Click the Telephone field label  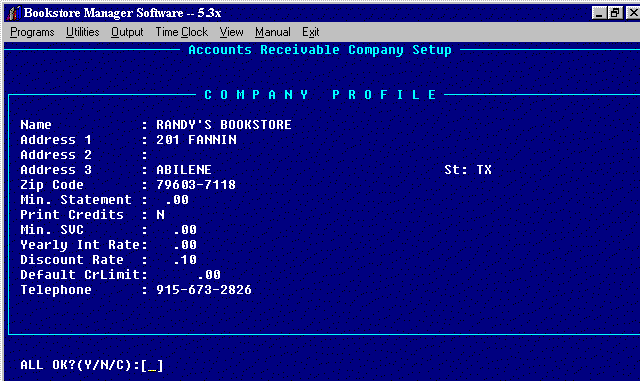56,290
